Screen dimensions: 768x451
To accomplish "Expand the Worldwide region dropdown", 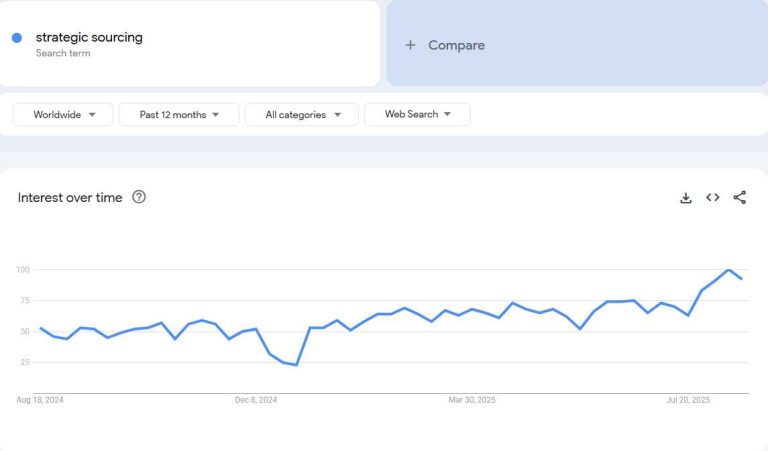I will [x=65, y=115].
